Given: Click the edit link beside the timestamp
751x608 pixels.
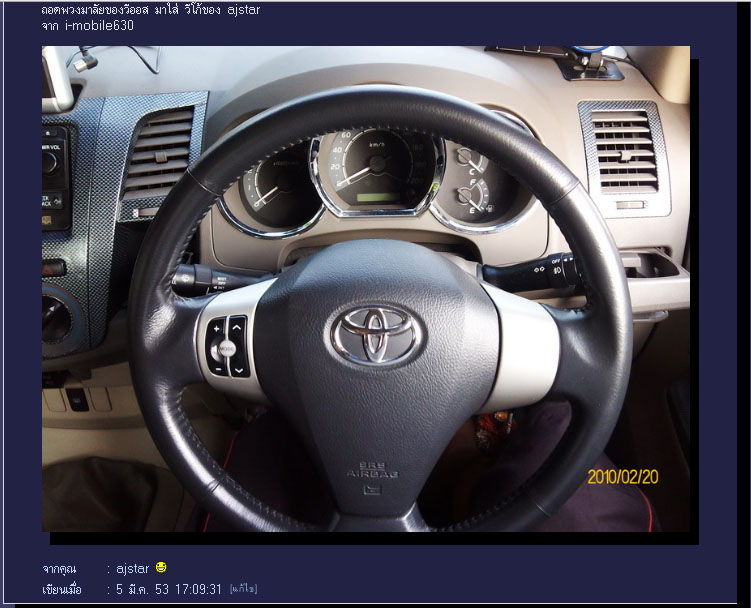Looking at the screenshot, I should (x=244, y=589).
